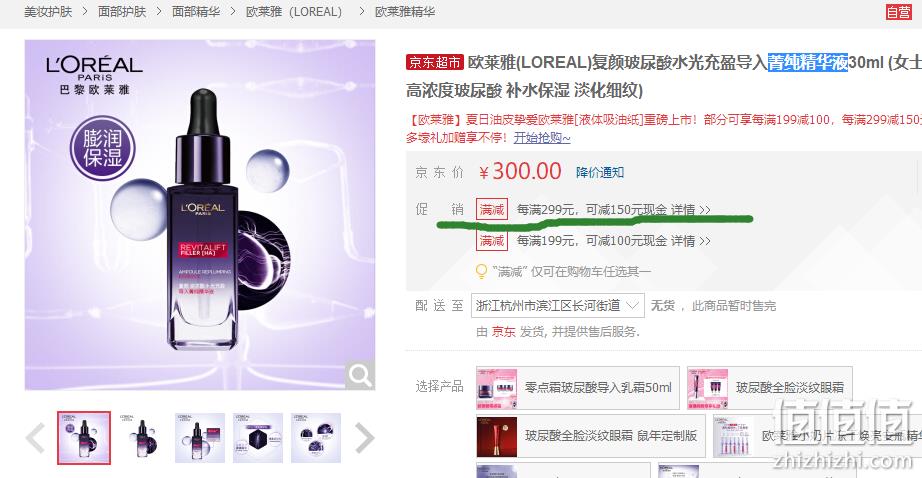Click the light bulb tip icon
The height and width of the screenshot is (478, 922).
tap(482, 271)
